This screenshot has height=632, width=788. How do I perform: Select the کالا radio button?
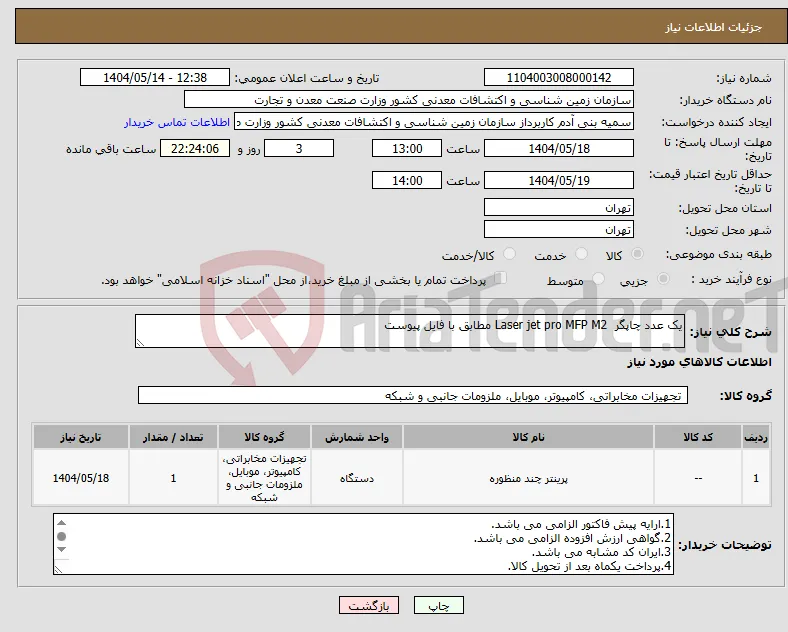coord(637,254)
